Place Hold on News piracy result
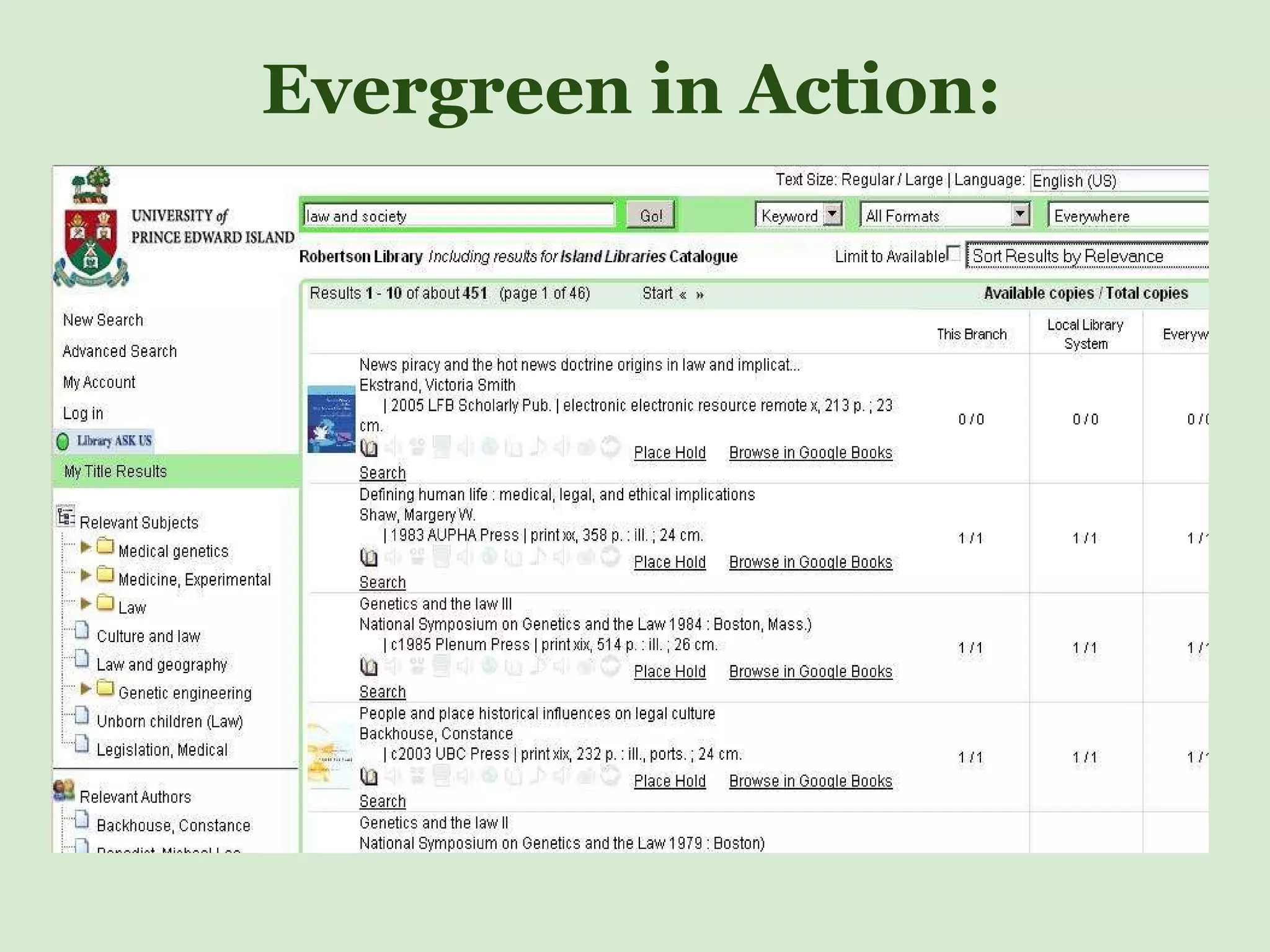This screenshot has height=952, width=1270. pyautogui.click(x=670, y=453)
